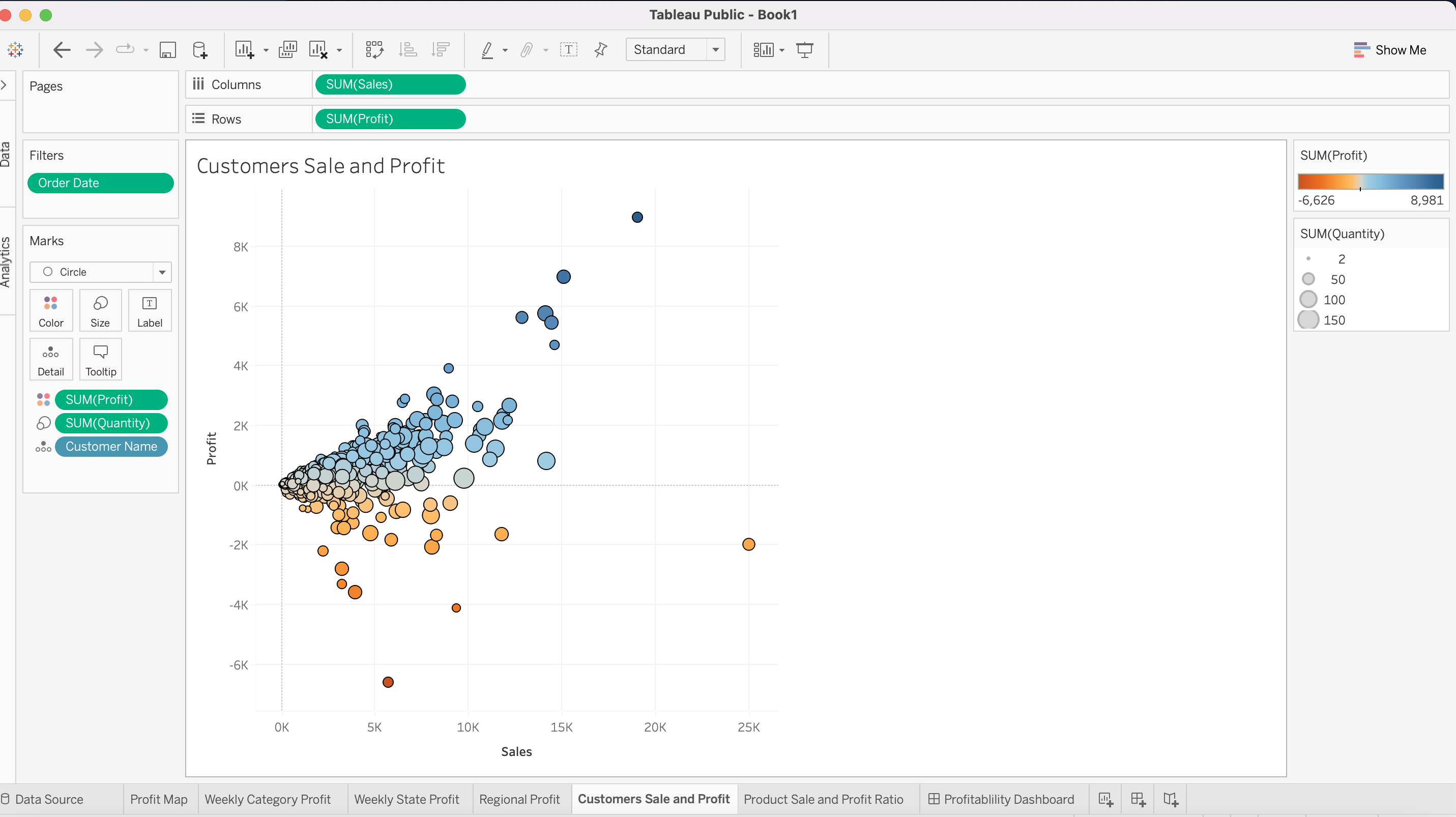
Task: Switch to the Weekly State Profit tab
Action: coord(406,799)
